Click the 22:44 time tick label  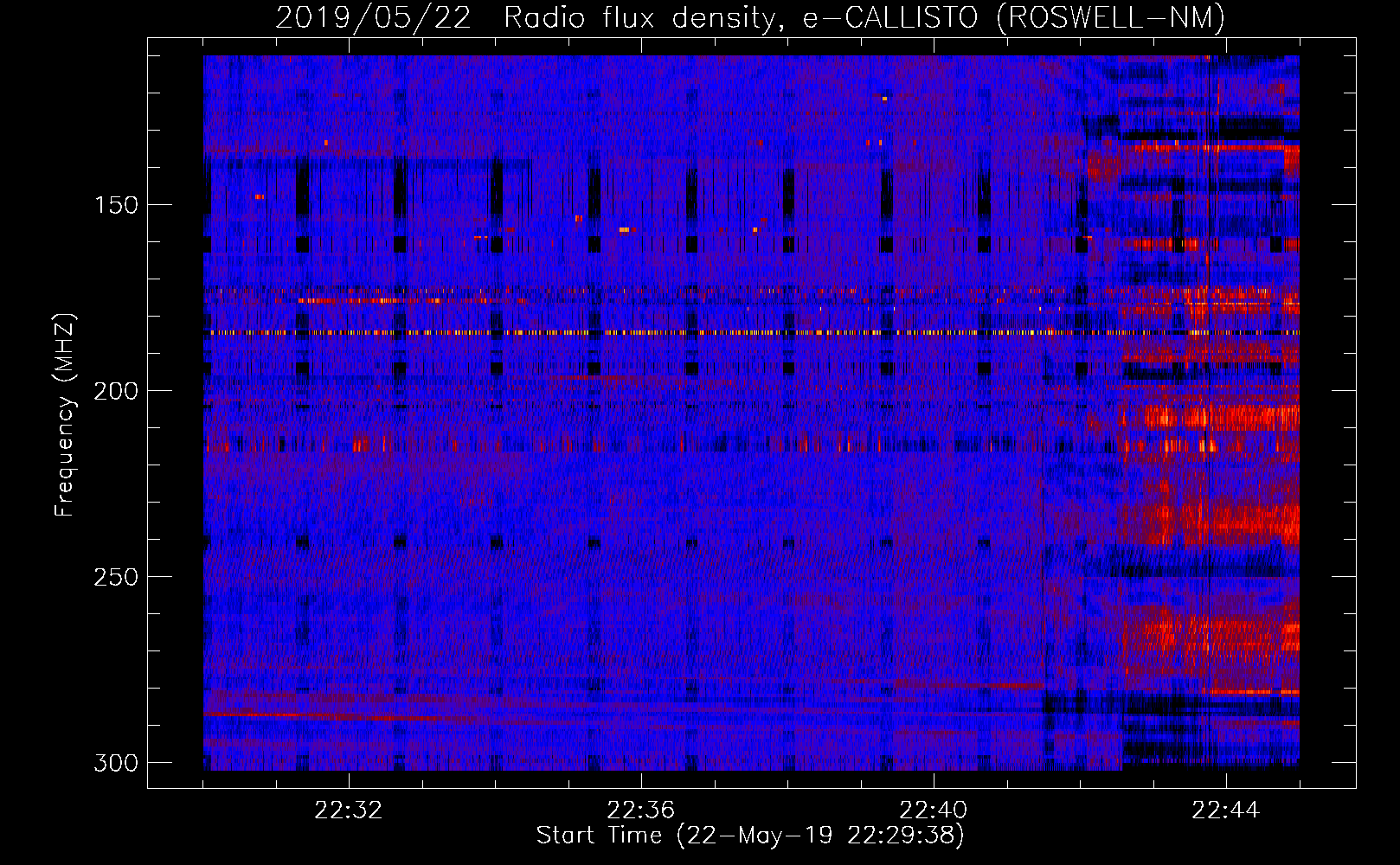pyautogui.click(x=1226, y=810)
